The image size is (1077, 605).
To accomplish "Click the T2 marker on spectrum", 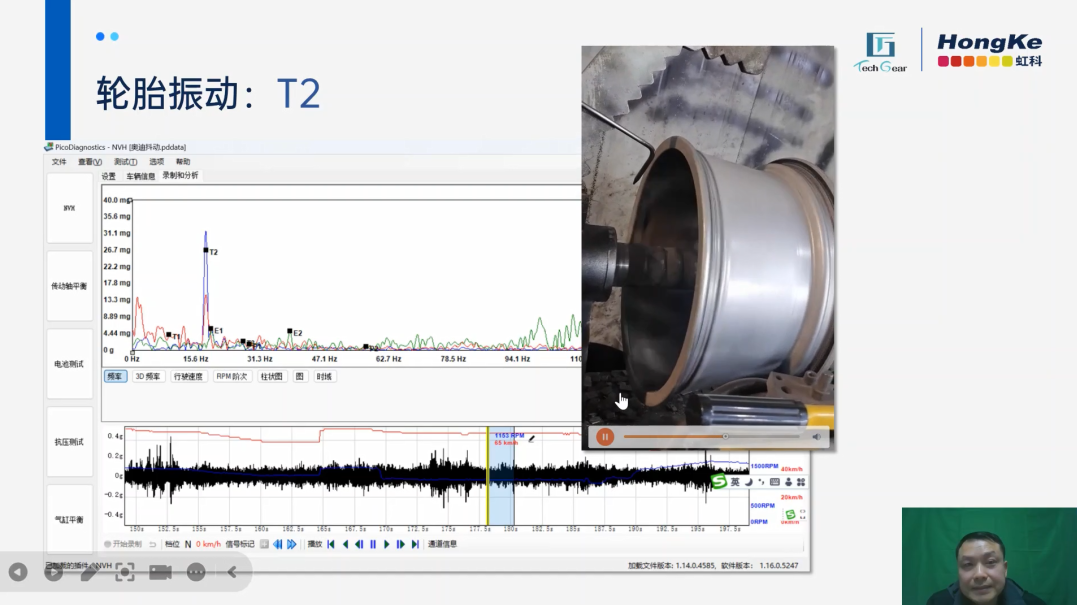I will (x=206, y=250).
